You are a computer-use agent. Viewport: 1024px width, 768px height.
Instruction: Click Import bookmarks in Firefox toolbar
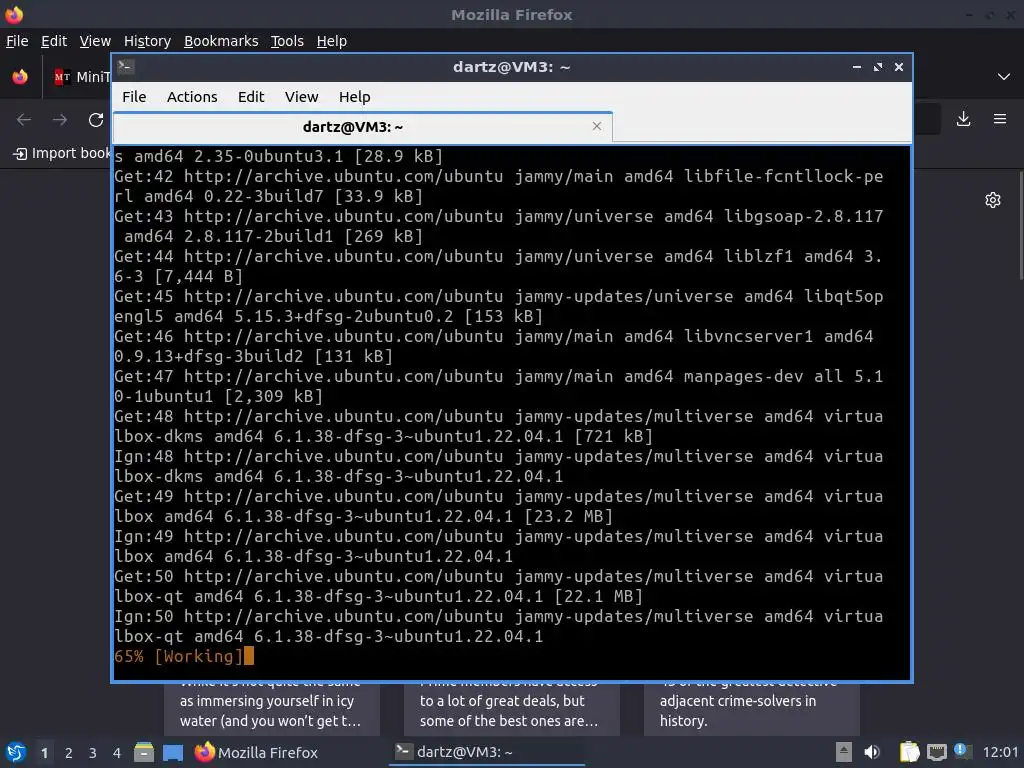click(63, 153)
